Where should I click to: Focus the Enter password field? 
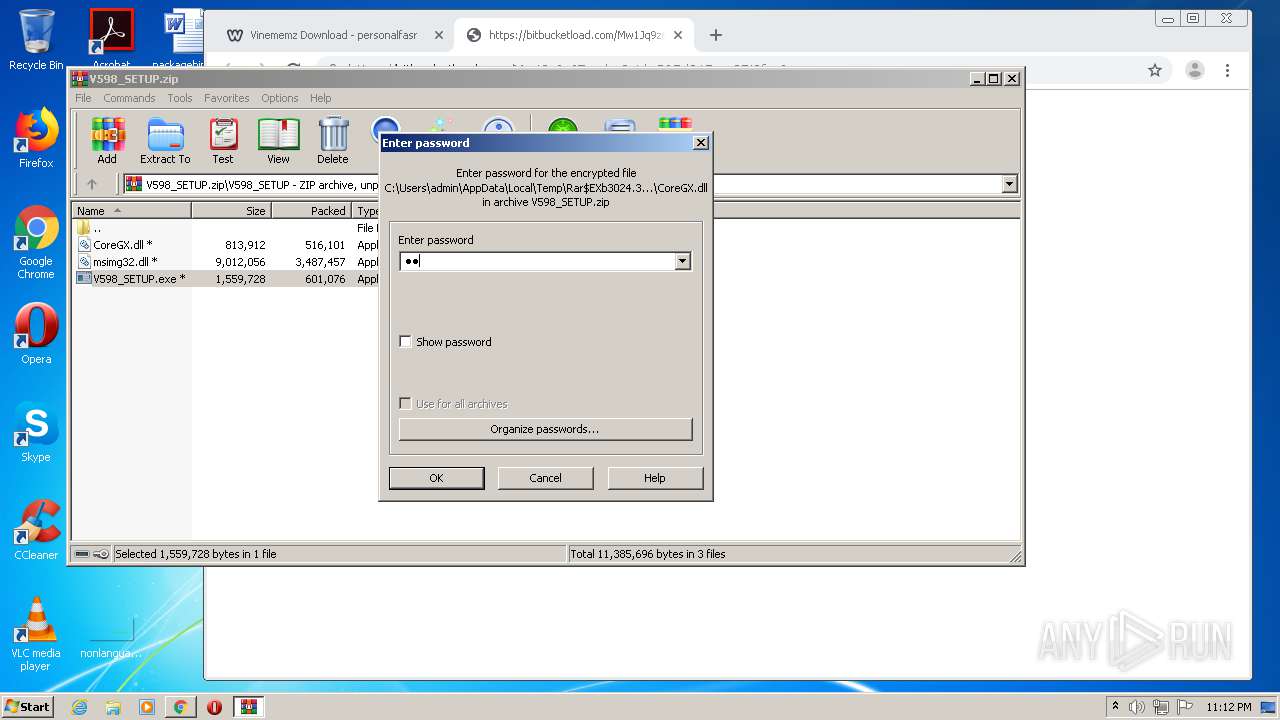[x=538, y=261]
